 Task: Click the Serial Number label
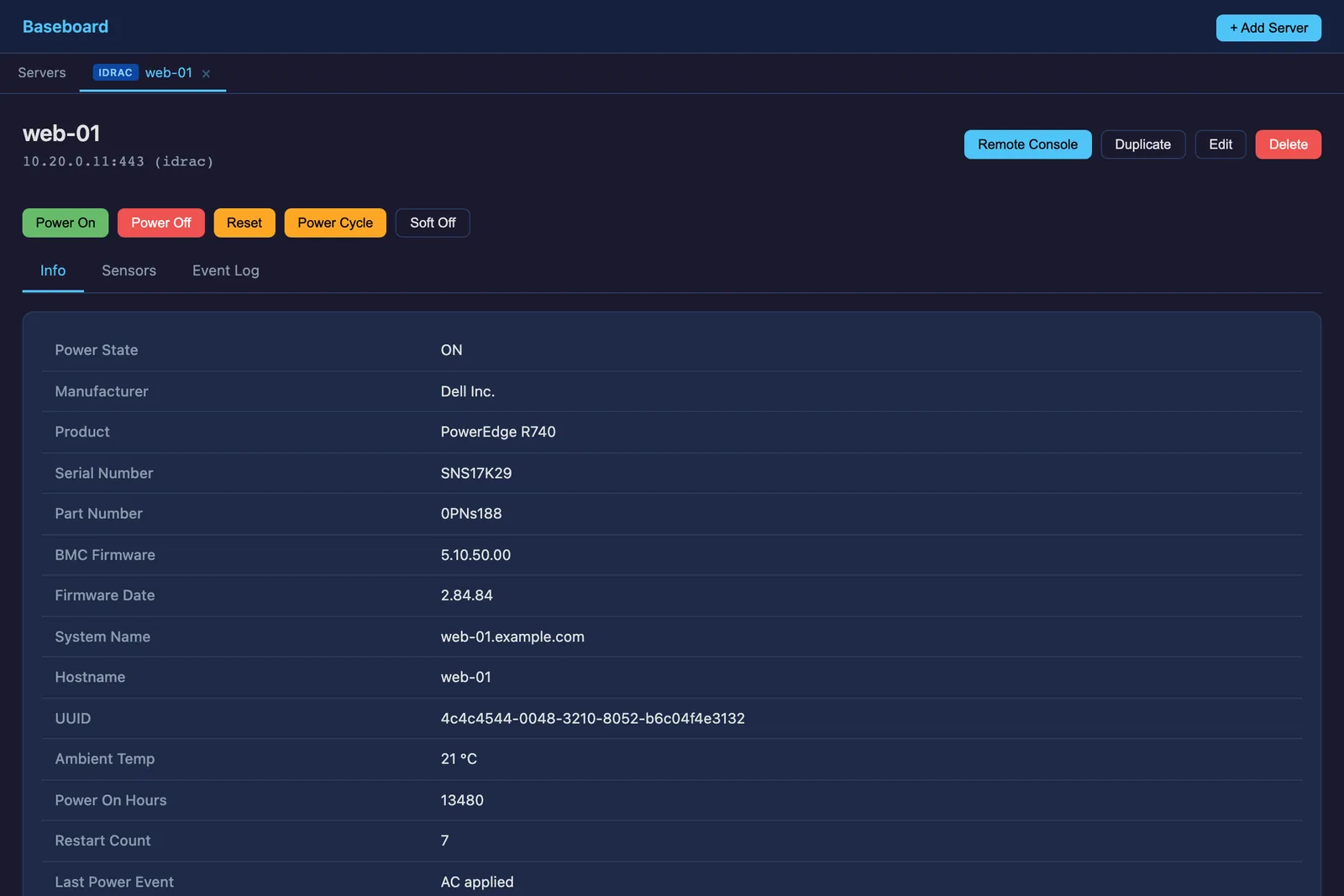point(104,474)
